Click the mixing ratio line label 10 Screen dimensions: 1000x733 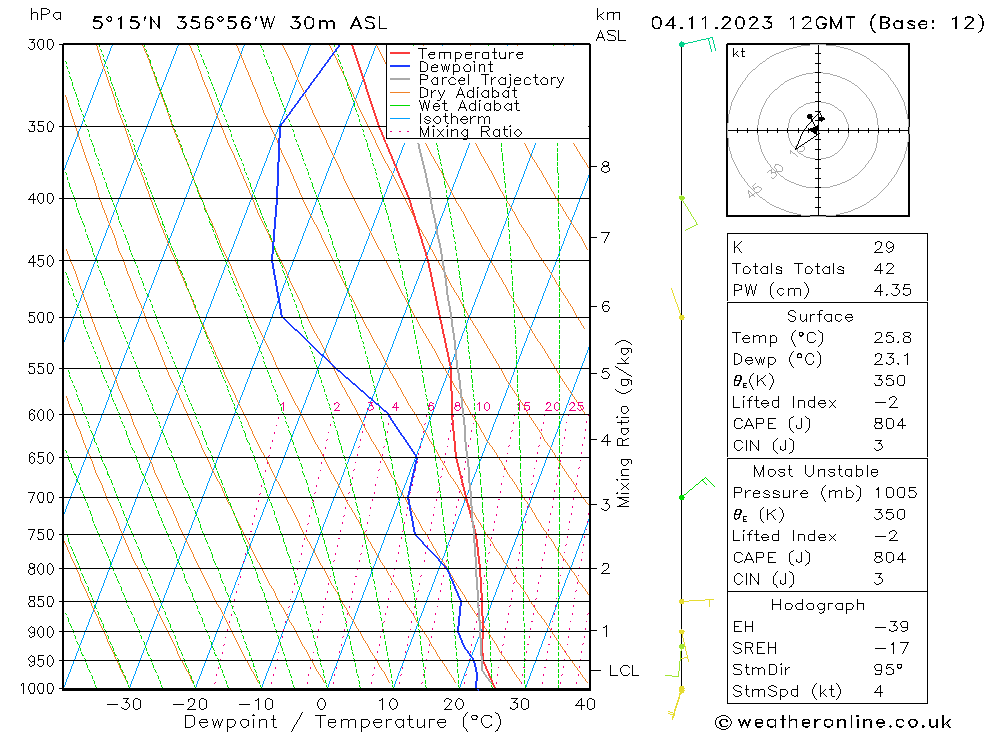coord(483,406)
